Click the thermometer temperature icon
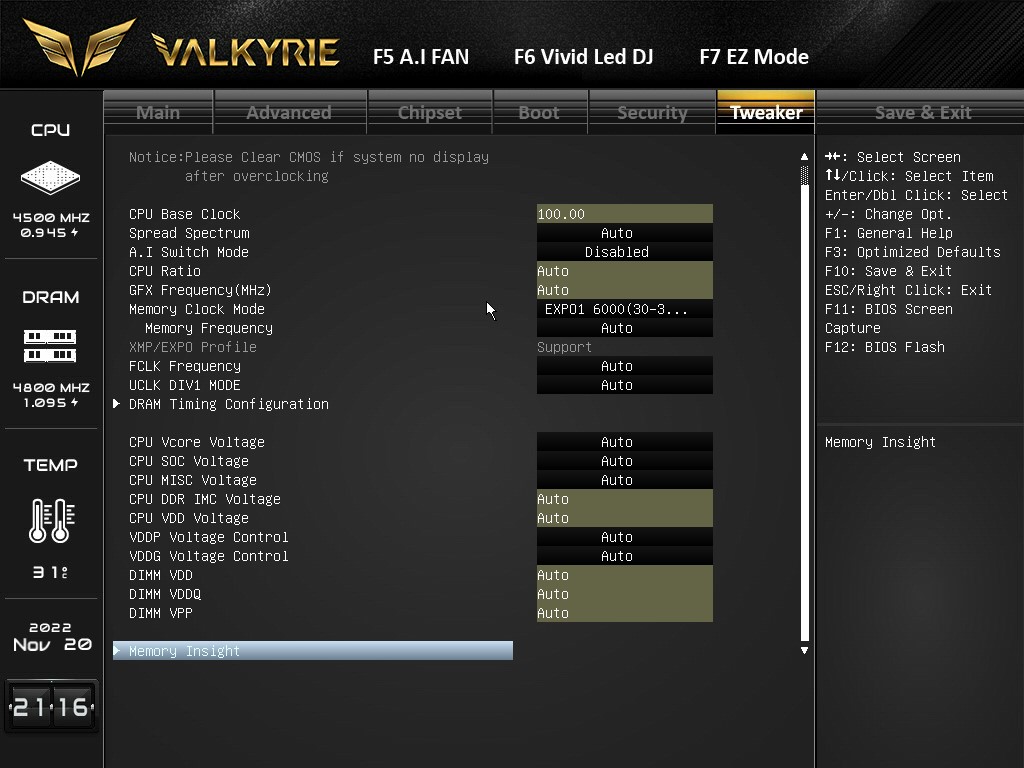Image resolution: width=1024 pixels, height=768 pixels. point(52,520)
